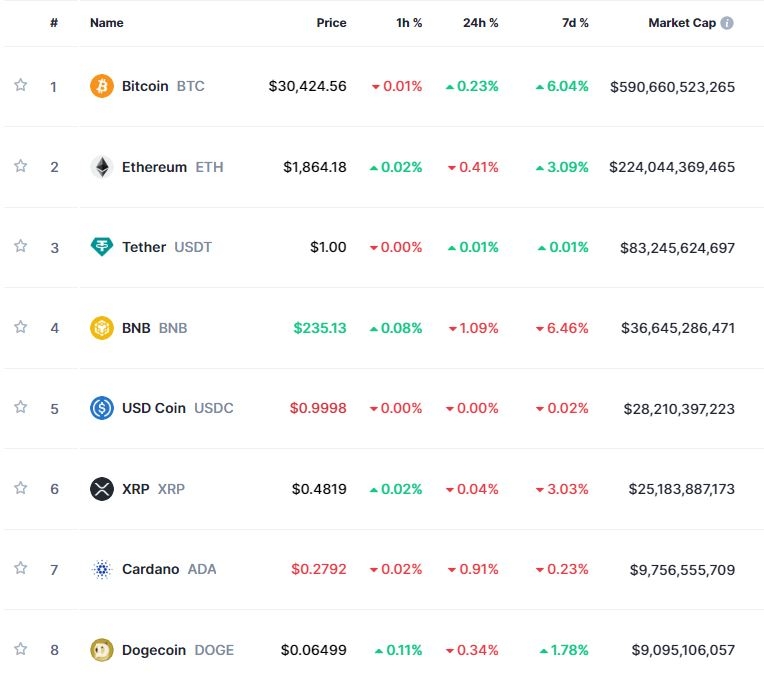
Task: Sort by the Name column header
Action: (106, 23)
